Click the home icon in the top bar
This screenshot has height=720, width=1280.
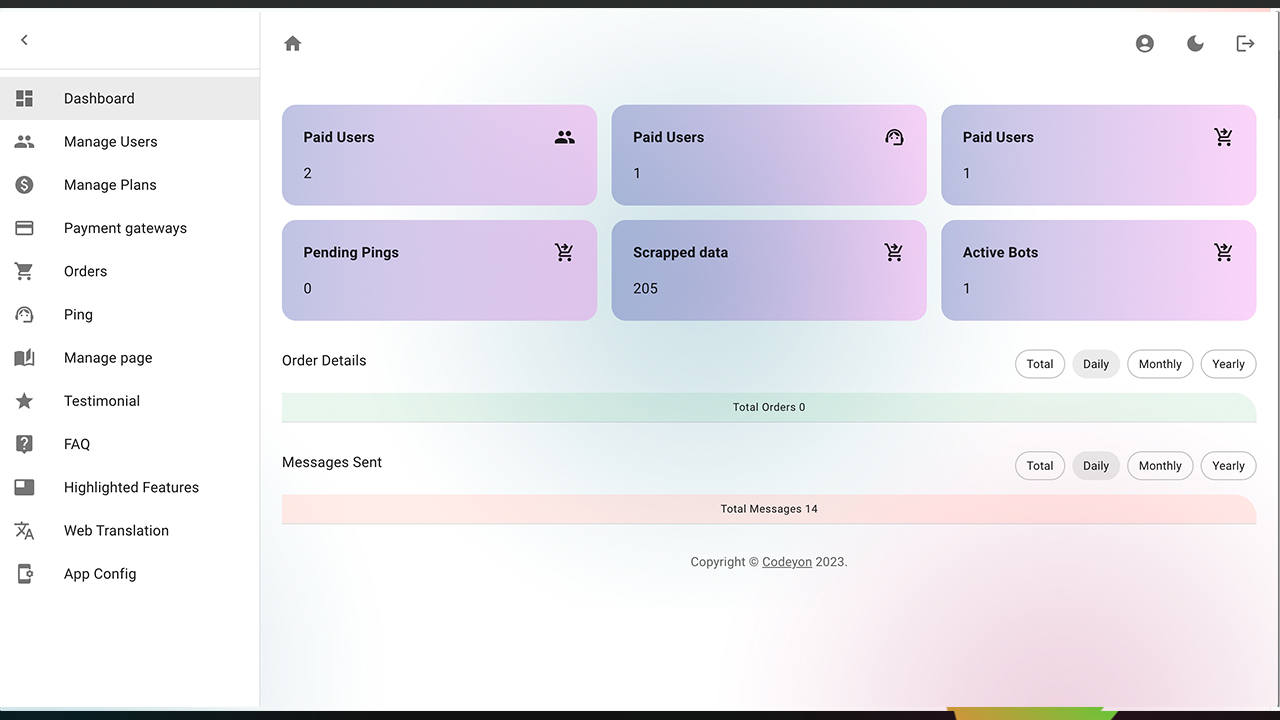pyautogui.click(x=292, y=43)
